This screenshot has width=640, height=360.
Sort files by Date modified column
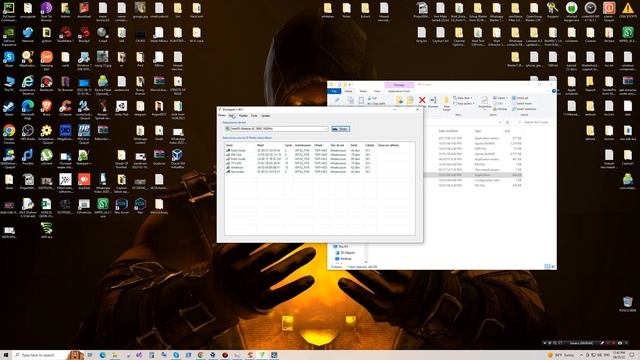[448, 131]
